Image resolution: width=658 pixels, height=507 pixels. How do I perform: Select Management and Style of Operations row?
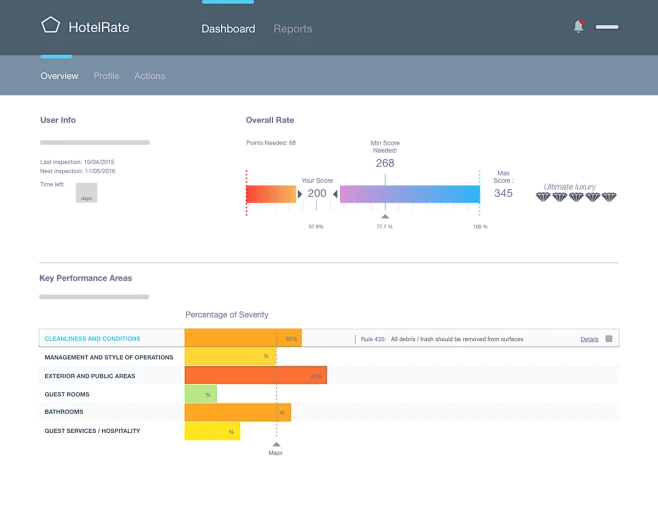109,357
